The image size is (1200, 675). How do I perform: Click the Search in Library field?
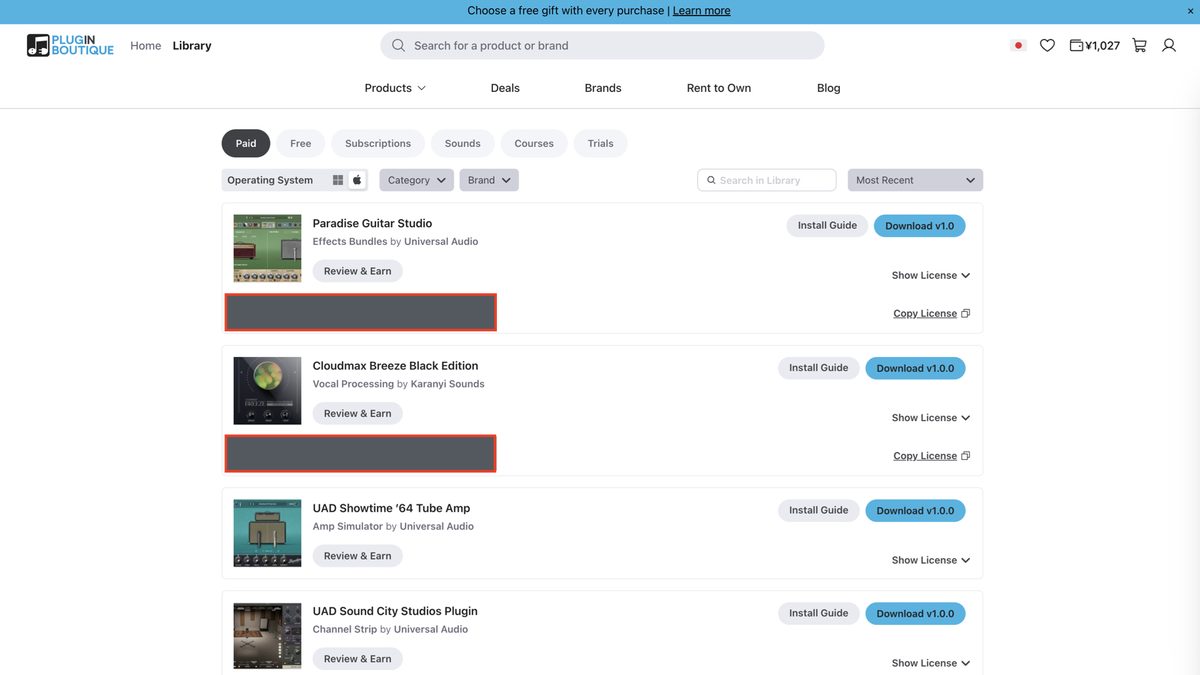click(767, 180)
